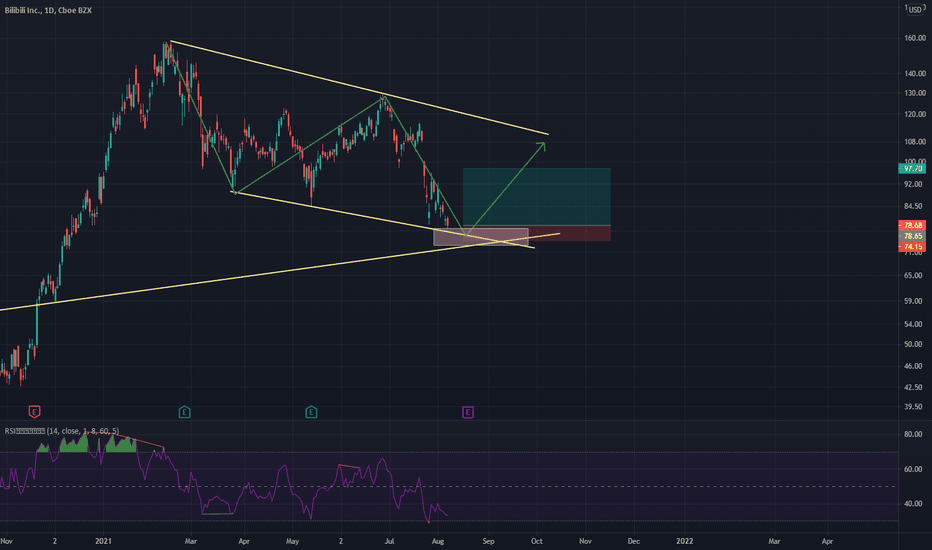Click the purple upcoming earnings marker in August
The width and height of the screenshot is (932, 550).
[x=468, y=412]
